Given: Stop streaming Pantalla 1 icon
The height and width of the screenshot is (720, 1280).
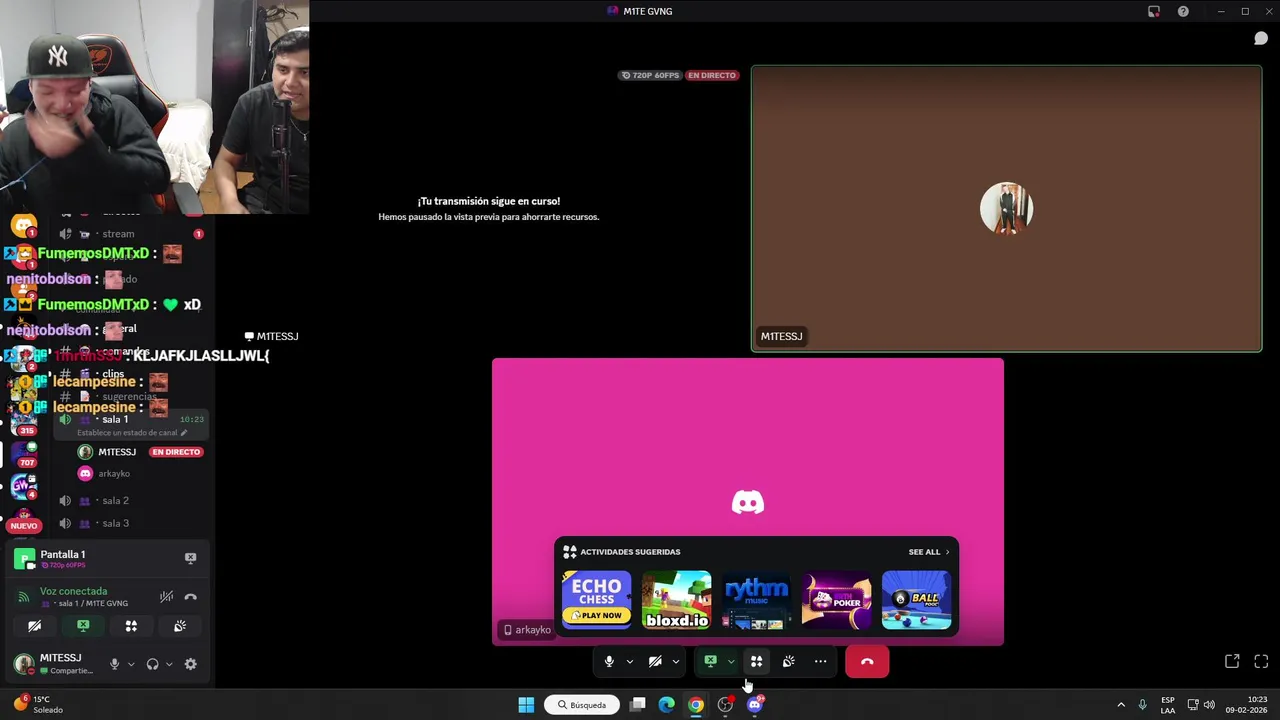Looking at the screenshot, I should (x=191, y=558).
